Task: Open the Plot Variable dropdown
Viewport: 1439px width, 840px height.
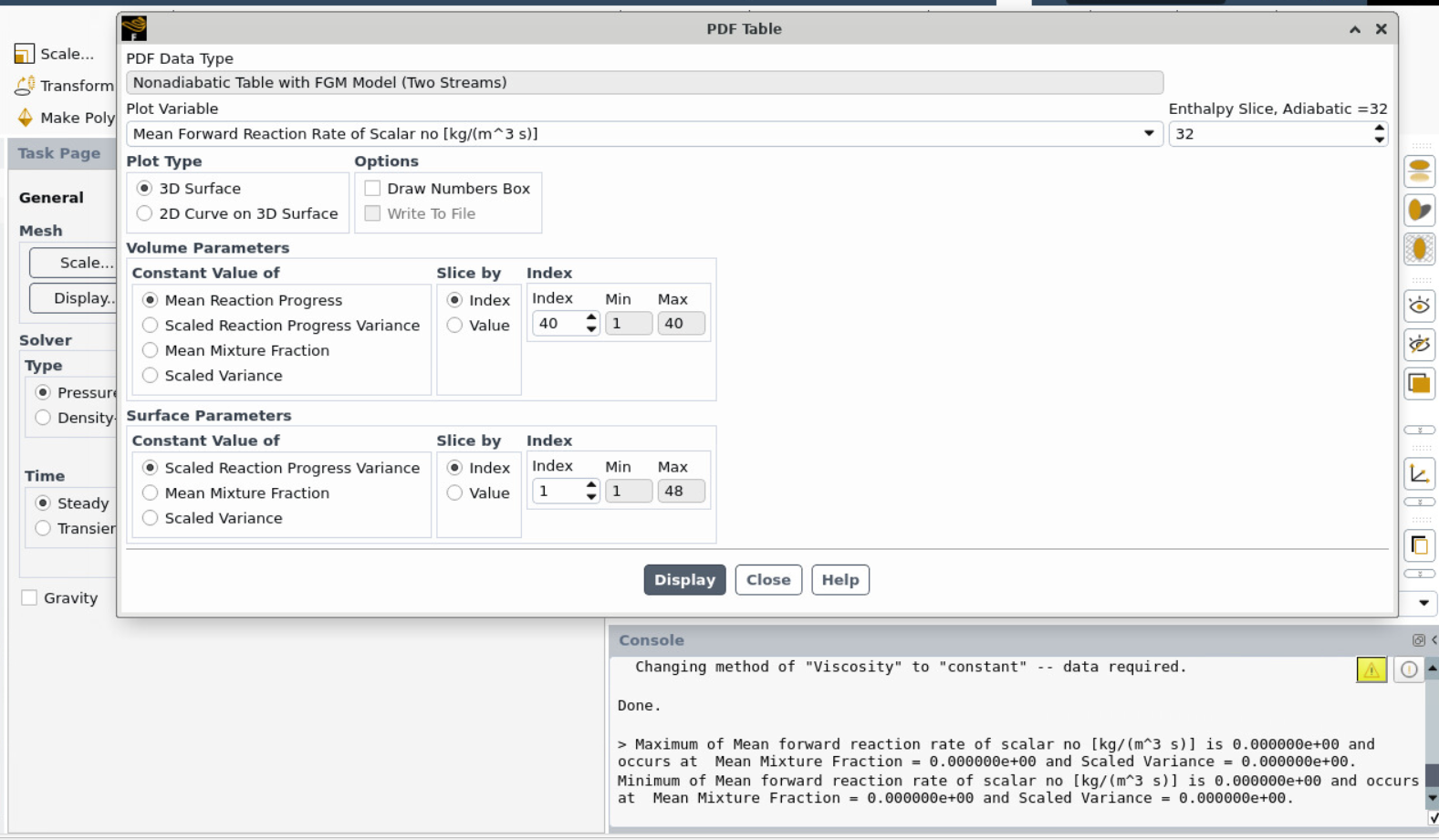Action: [1149, 134]
